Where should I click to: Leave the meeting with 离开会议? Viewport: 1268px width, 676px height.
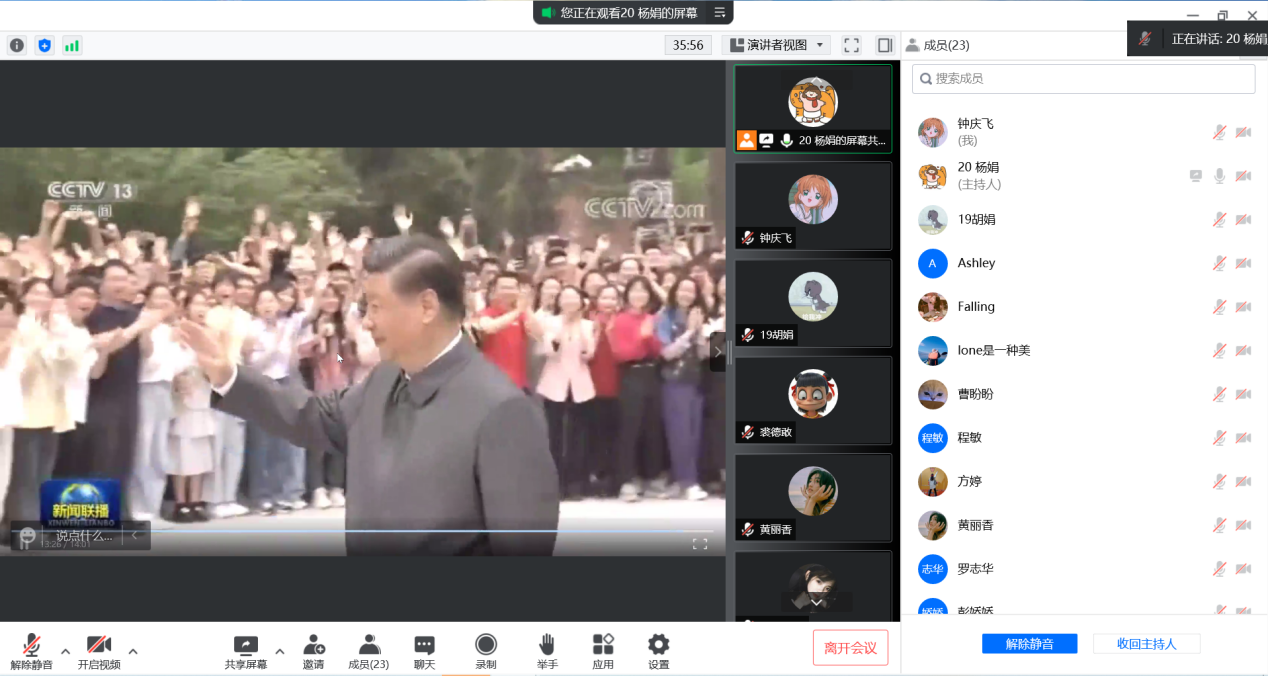850,648
